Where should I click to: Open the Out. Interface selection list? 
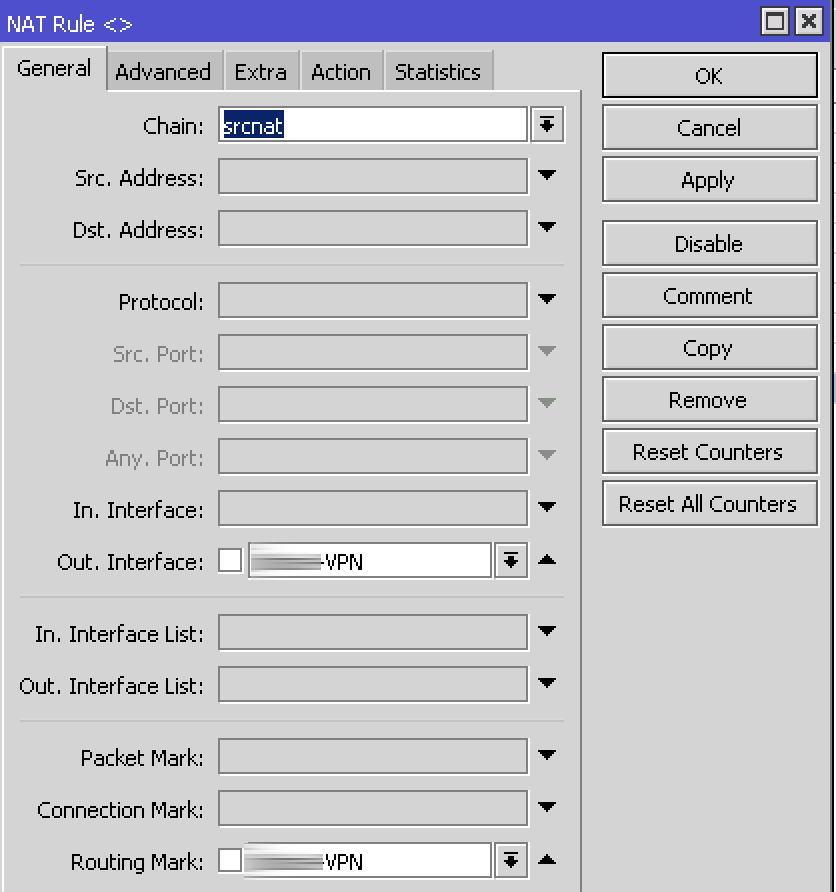coord(511,560)
